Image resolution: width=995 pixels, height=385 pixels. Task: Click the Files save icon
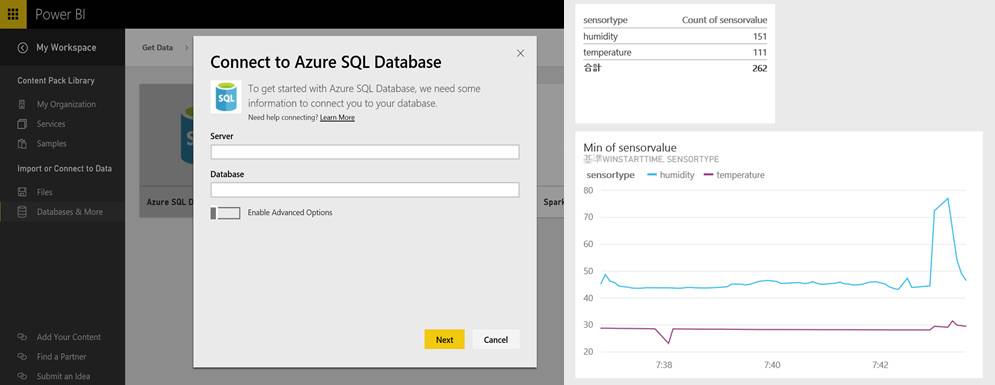tap(22, 192)
